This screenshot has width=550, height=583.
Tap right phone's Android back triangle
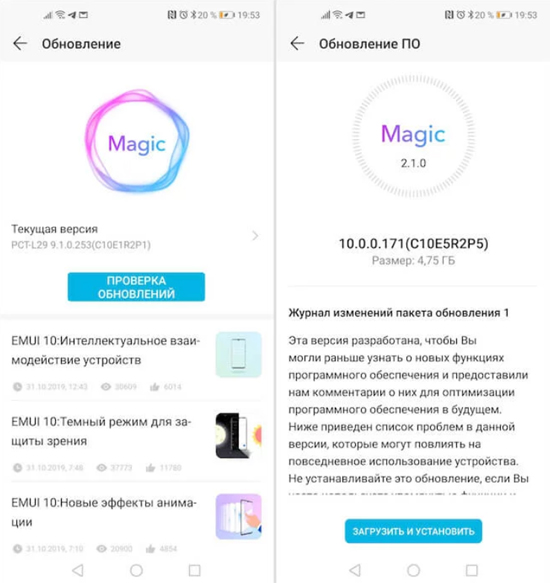pyautogui.click(x=355, y=570)
